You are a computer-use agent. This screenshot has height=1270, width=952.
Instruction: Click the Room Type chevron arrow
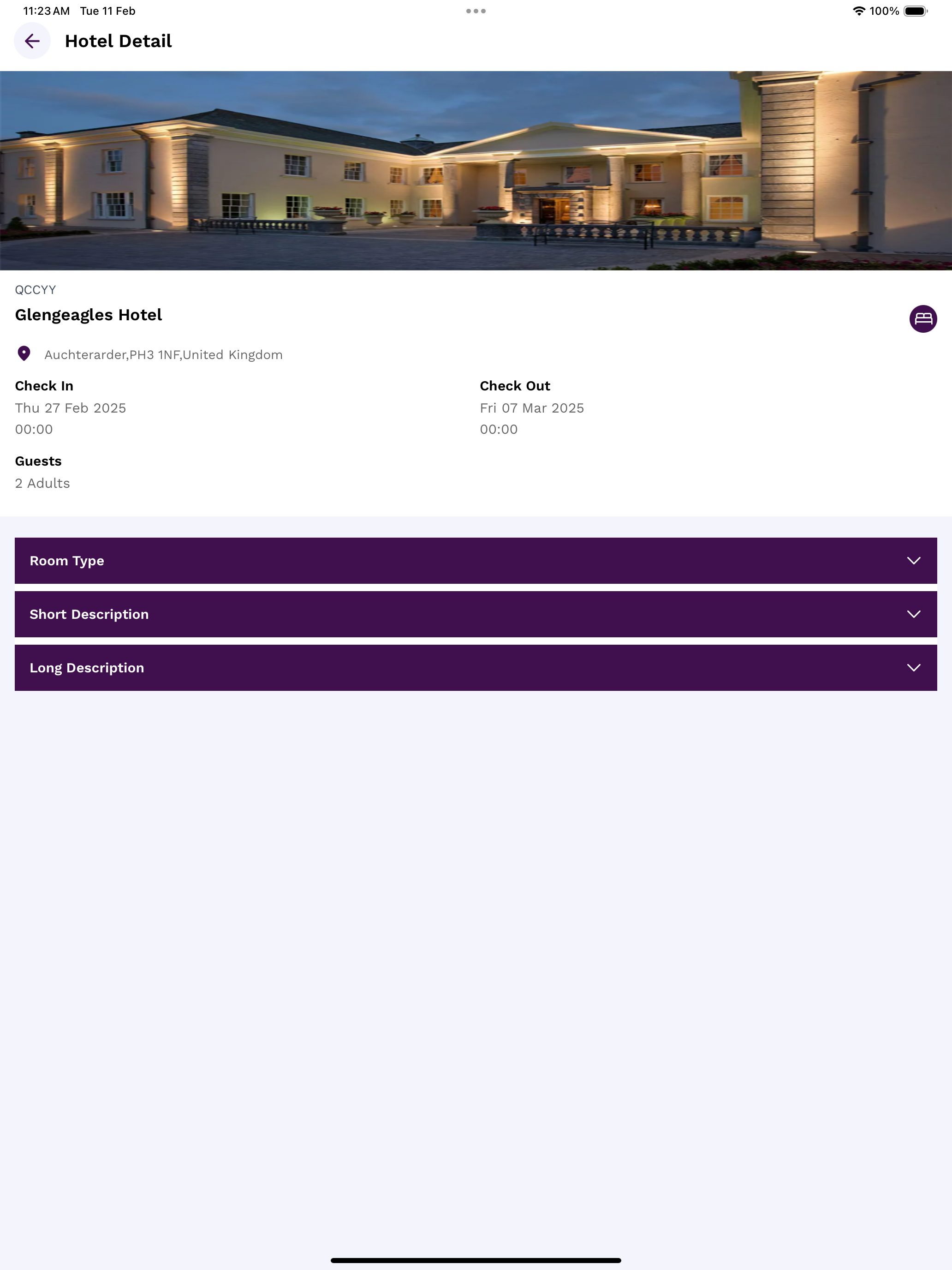(914, 560)
